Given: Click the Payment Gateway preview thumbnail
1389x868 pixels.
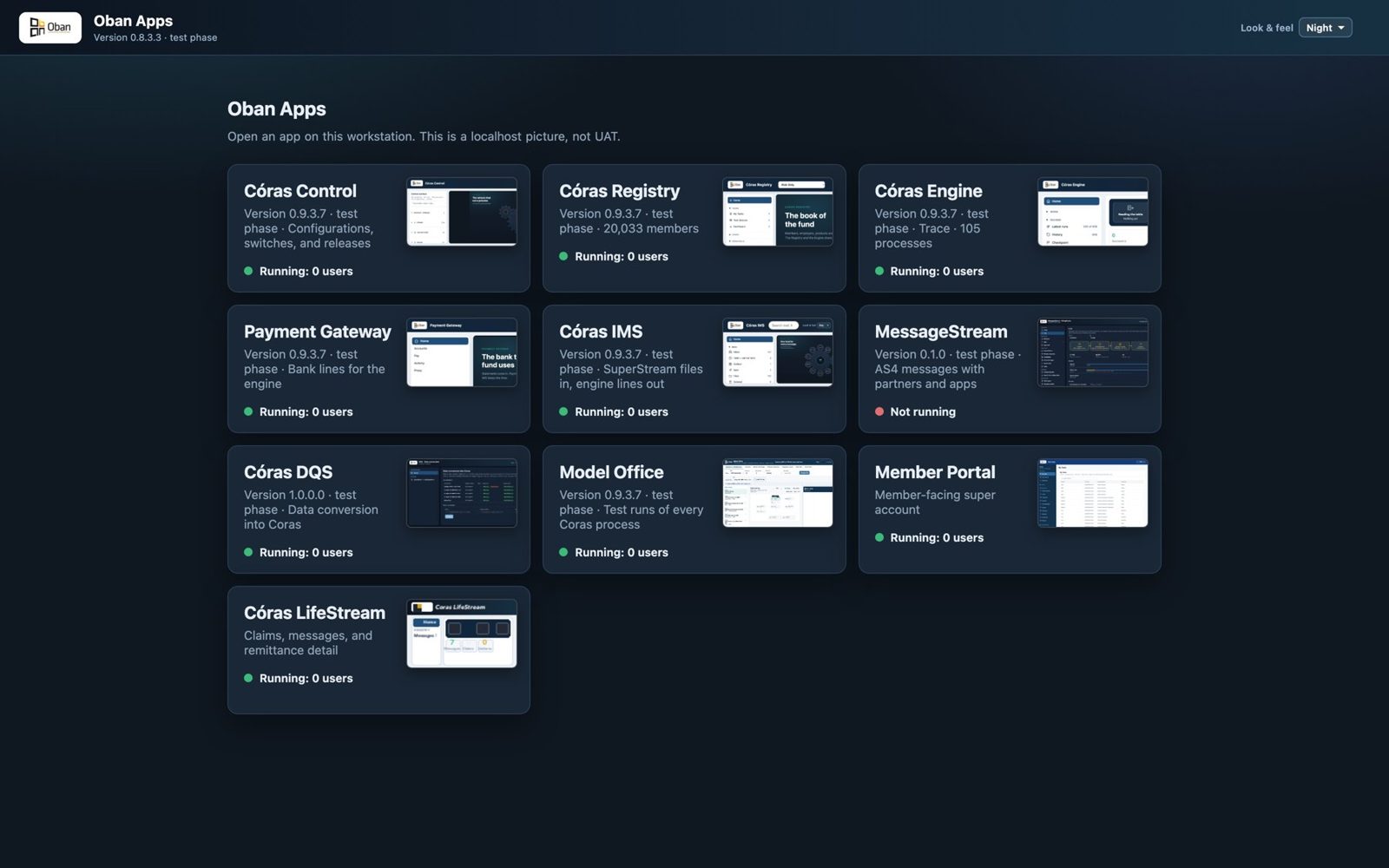Looking at the screenshot, I should 462,352.
